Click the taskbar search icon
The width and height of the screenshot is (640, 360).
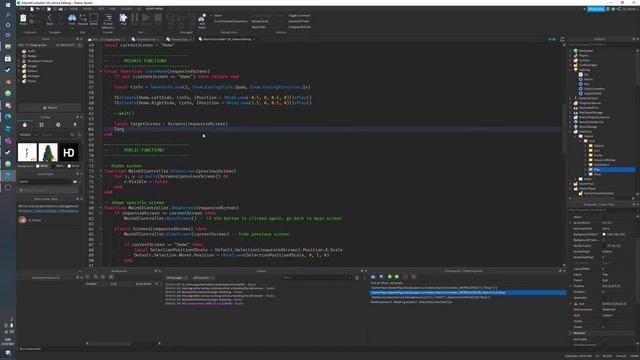pyautogui.click(x=8, y=15)
